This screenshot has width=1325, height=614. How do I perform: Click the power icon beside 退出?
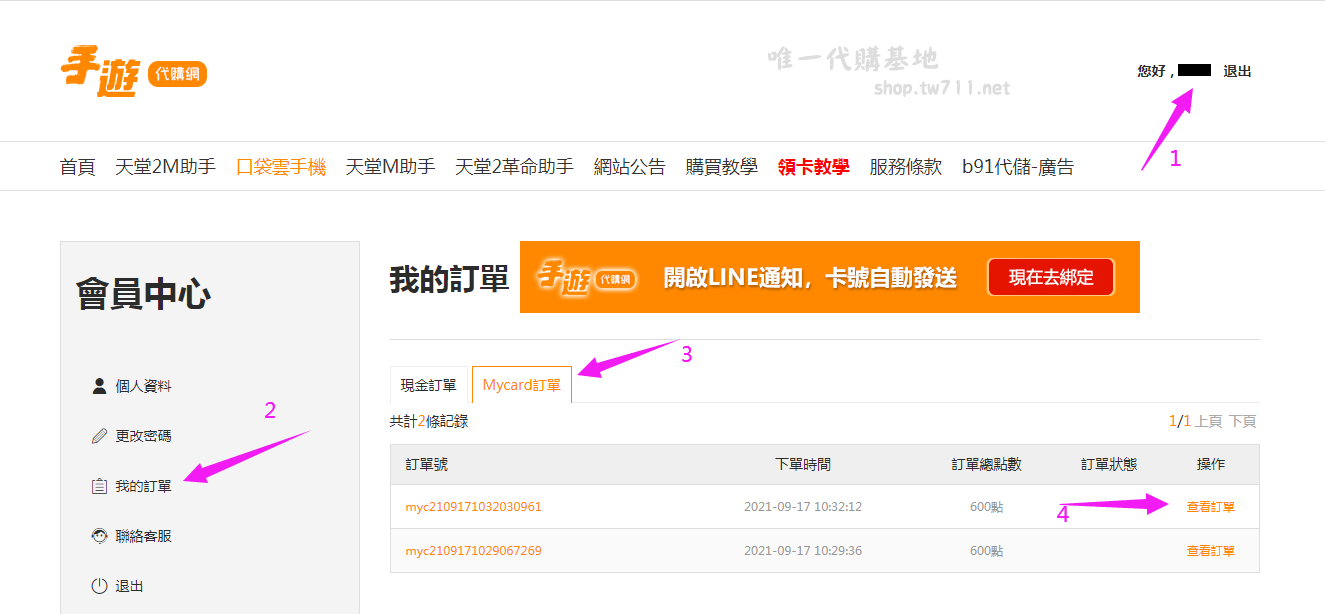click(x=99, y=586)
